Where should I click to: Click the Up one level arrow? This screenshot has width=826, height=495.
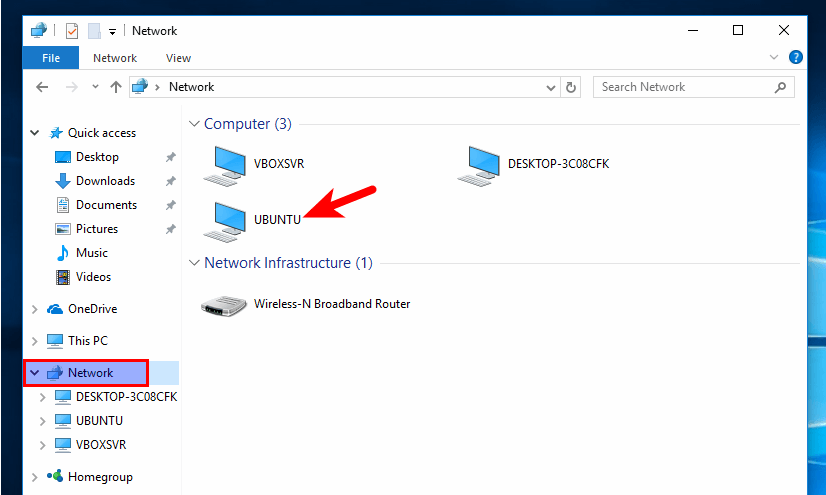116,87
